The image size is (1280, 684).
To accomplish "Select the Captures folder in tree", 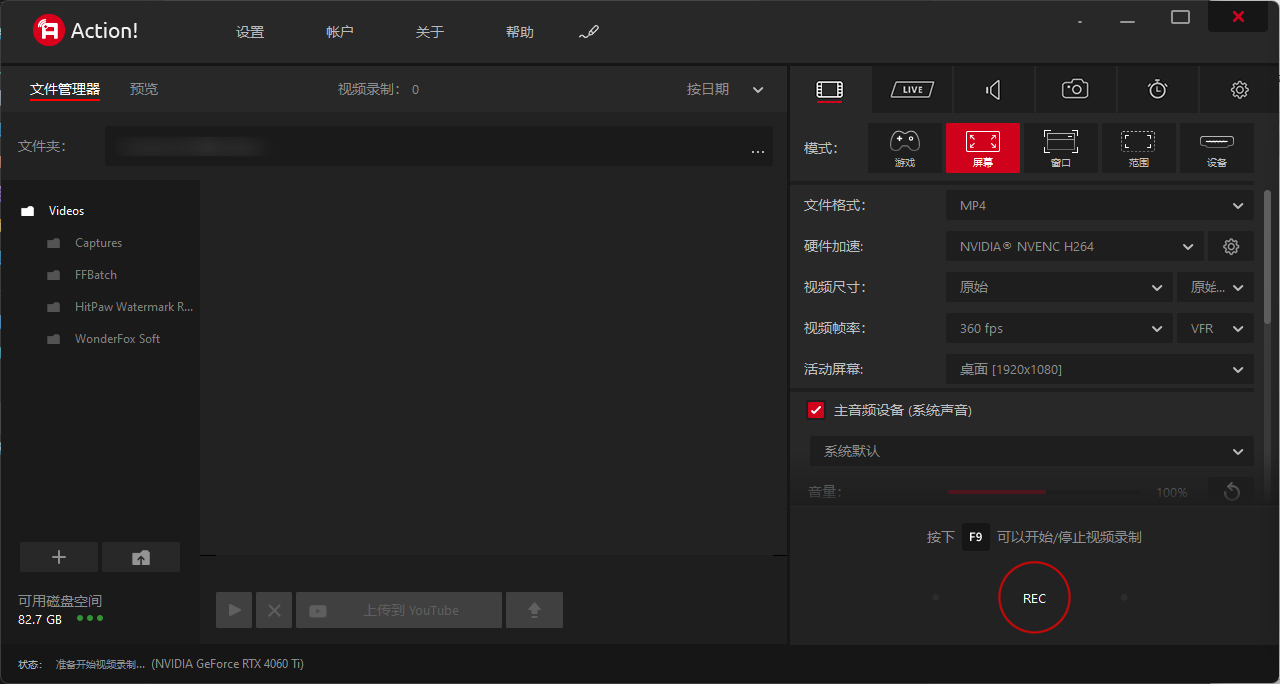I will click(x=98, y=243).
